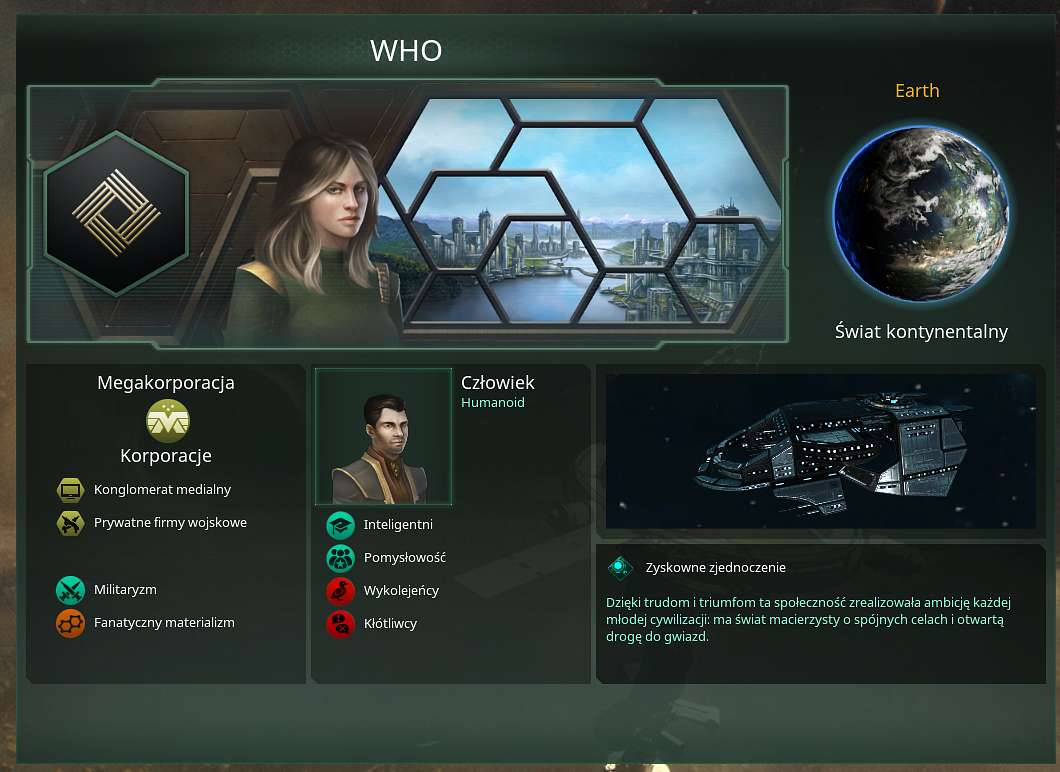Image resolution: width=1060 pixels, height=772 pixels.
Task: Click the Earth homeworld planet image
Action: point(920,214)
